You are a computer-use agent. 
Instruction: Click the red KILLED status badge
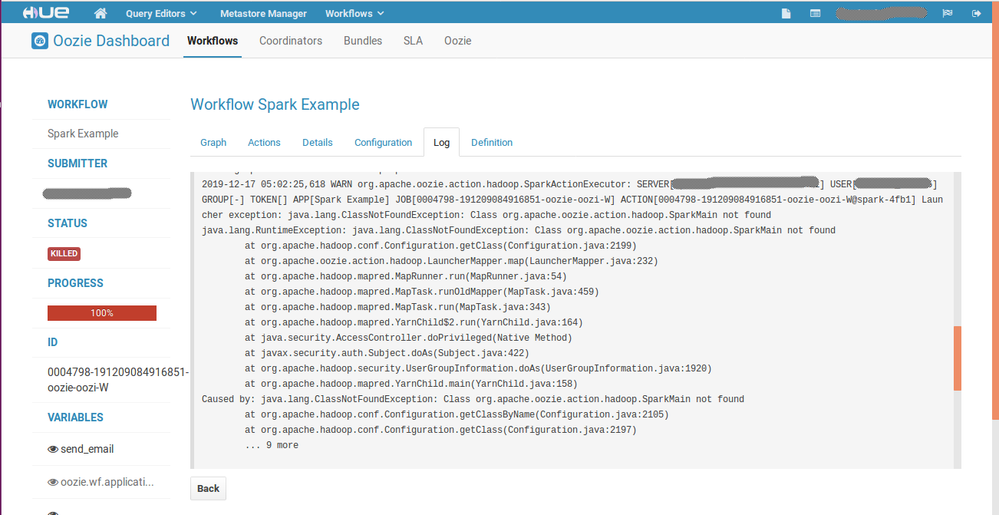click(64, 254)
